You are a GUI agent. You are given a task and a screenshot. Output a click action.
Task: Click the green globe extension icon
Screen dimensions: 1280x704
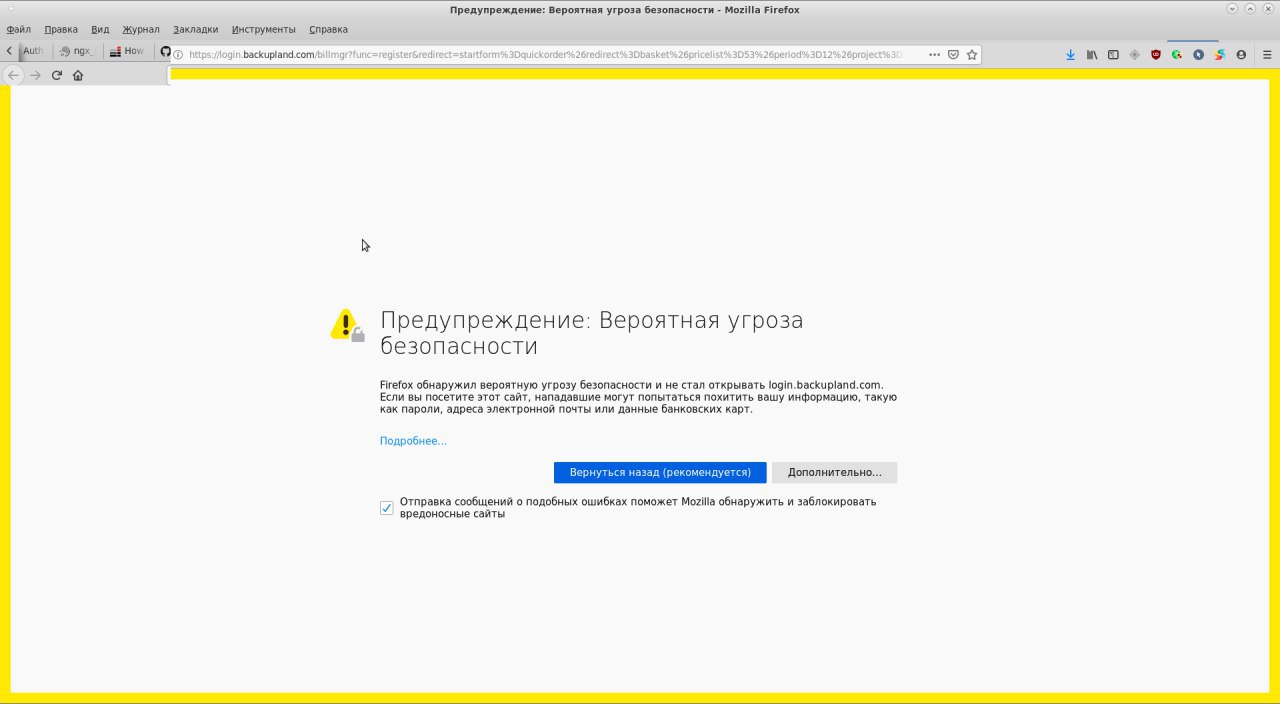click(x=1177, y=55)
